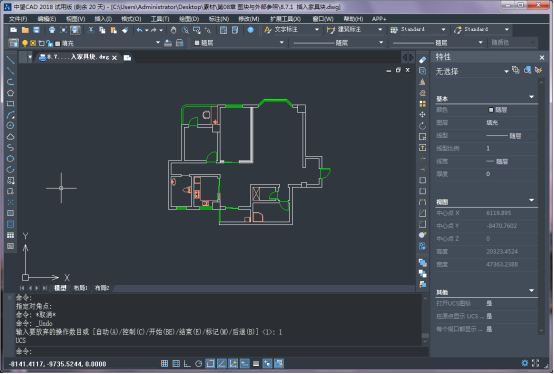Select the Line drawing tool
The height and width of the screenshot is (374, 554).
10,60
